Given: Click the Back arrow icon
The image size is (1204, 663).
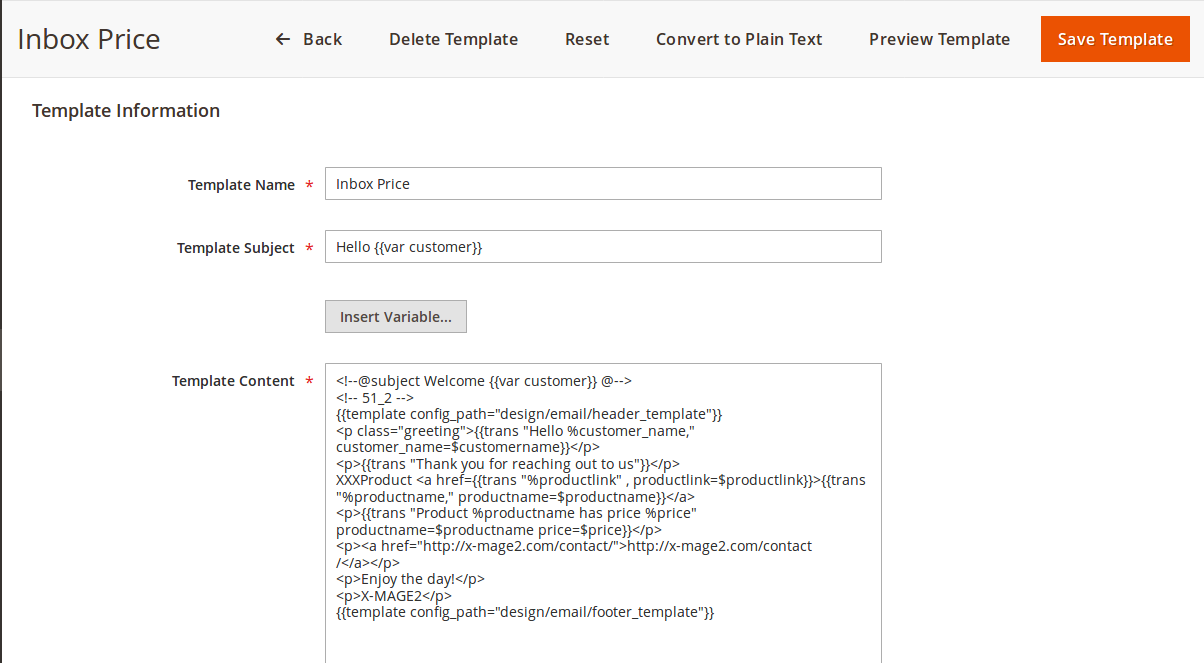Looking at the screenshot, I should (x=283, y=40).
